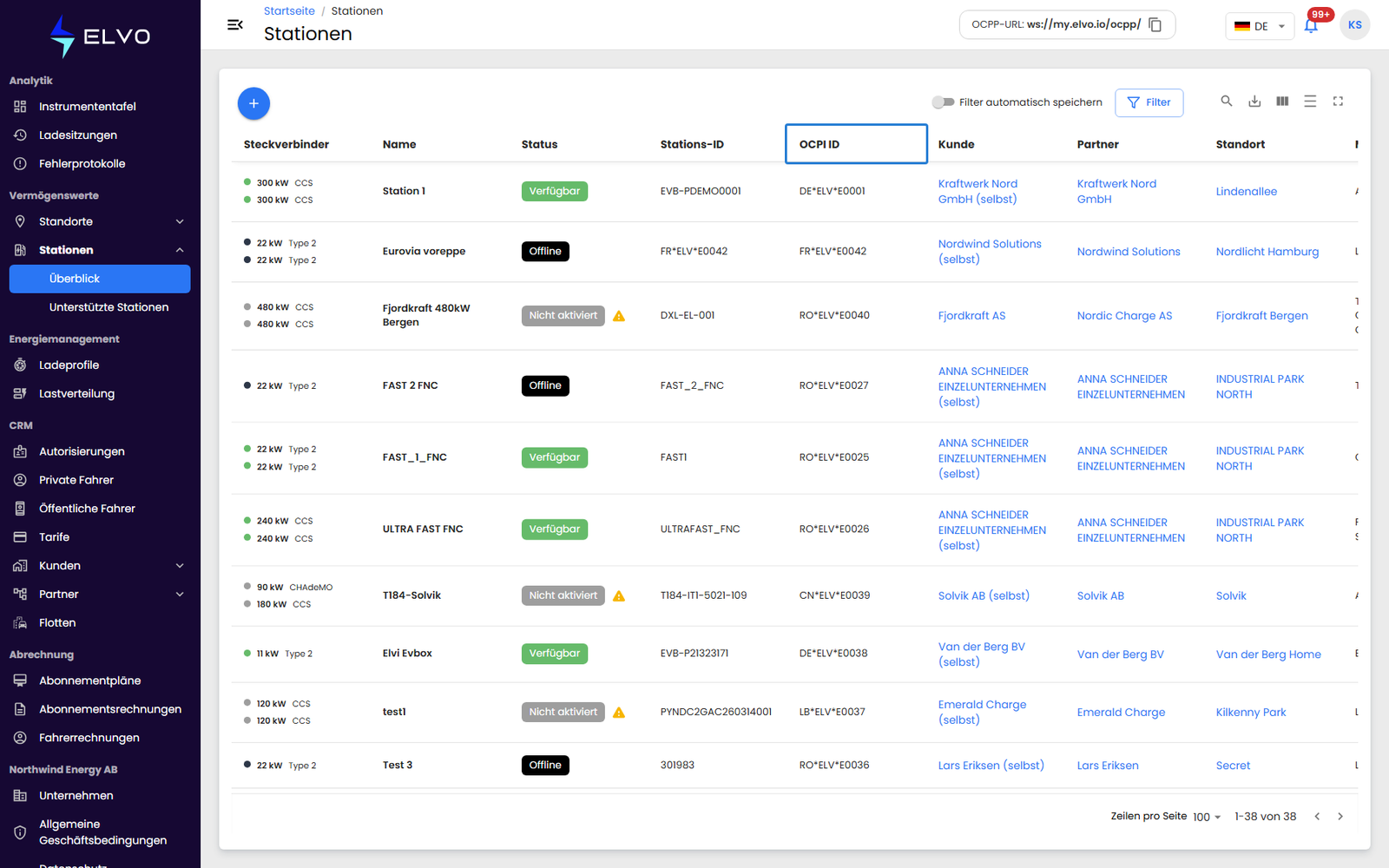Open the column visibility icon
The image size is (1389, 868).
click(1282, 102)
